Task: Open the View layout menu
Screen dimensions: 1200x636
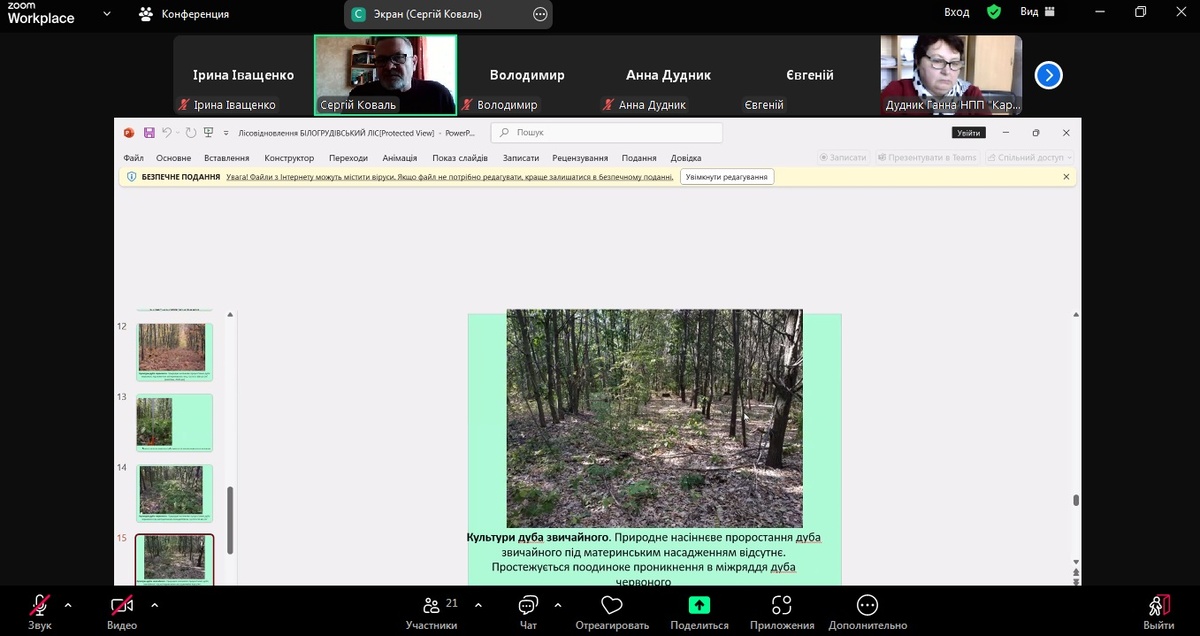Action: coord(1037,12)
